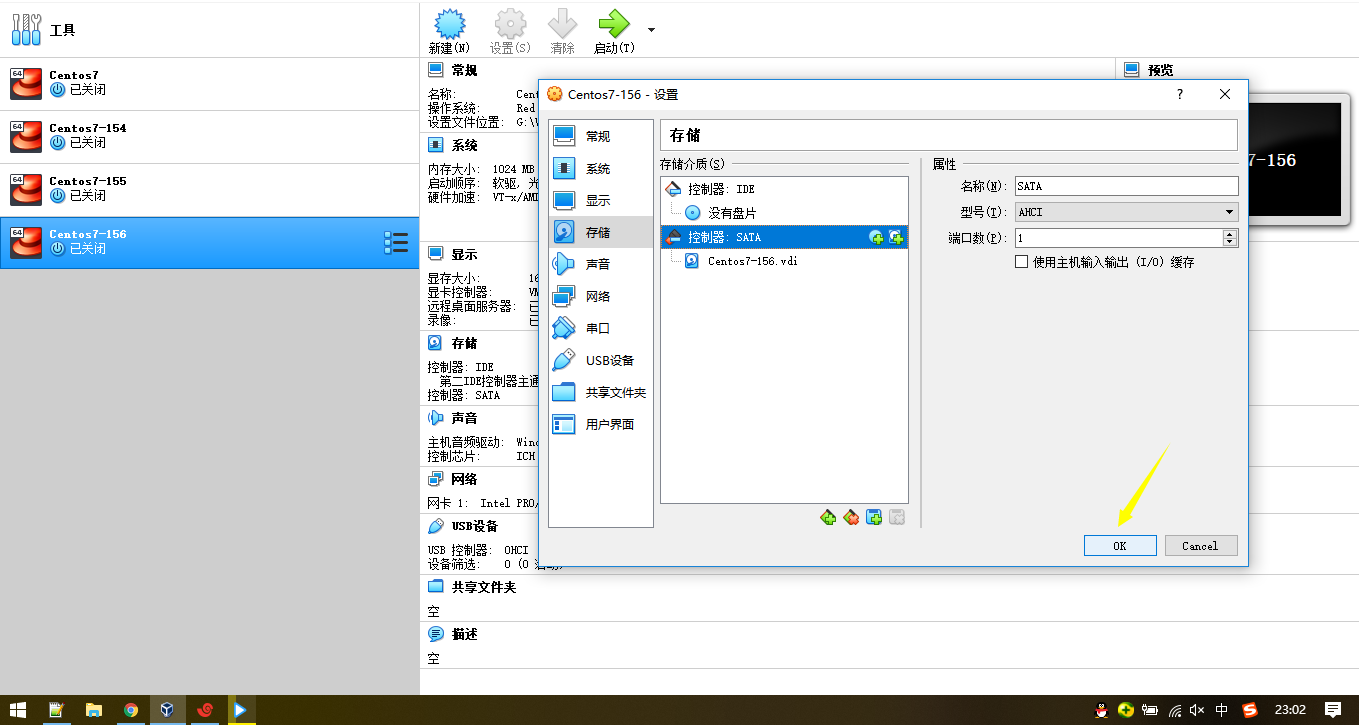
Task: Enable 使用主机输入输出 (I/O) 缓存 checkbox
Action: click(1021, 262)
